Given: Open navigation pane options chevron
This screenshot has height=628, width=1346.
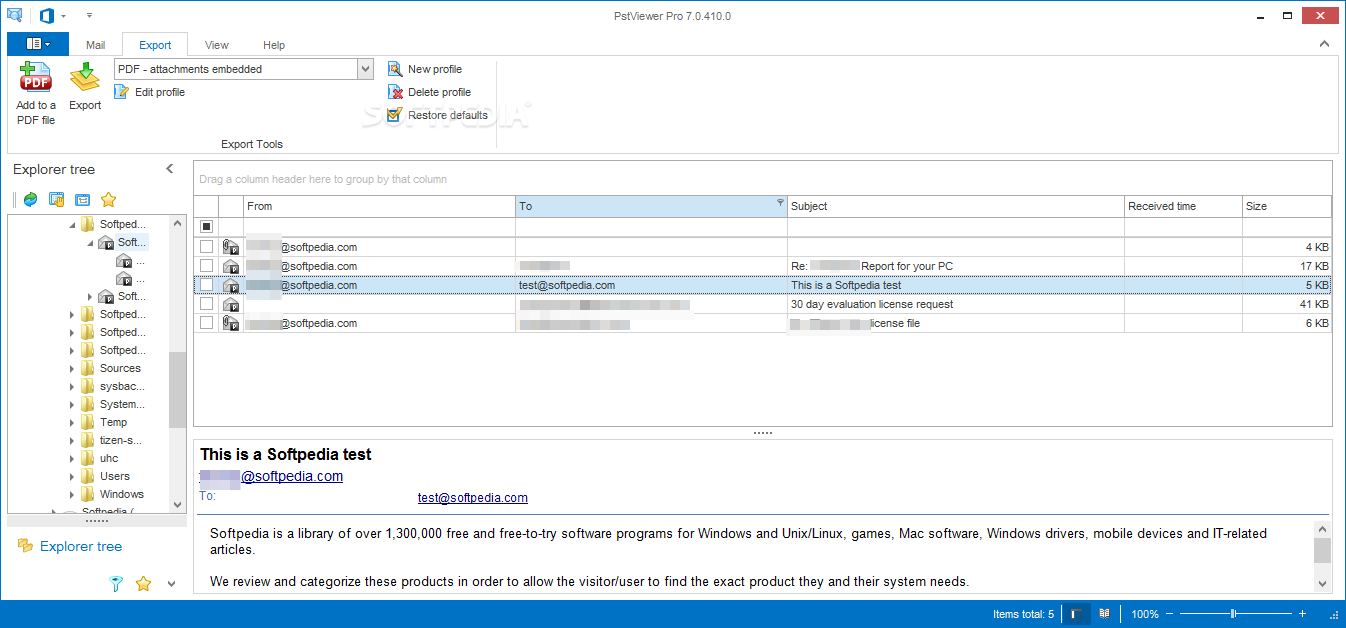Looking at the screenshot, I should (171, 584).
